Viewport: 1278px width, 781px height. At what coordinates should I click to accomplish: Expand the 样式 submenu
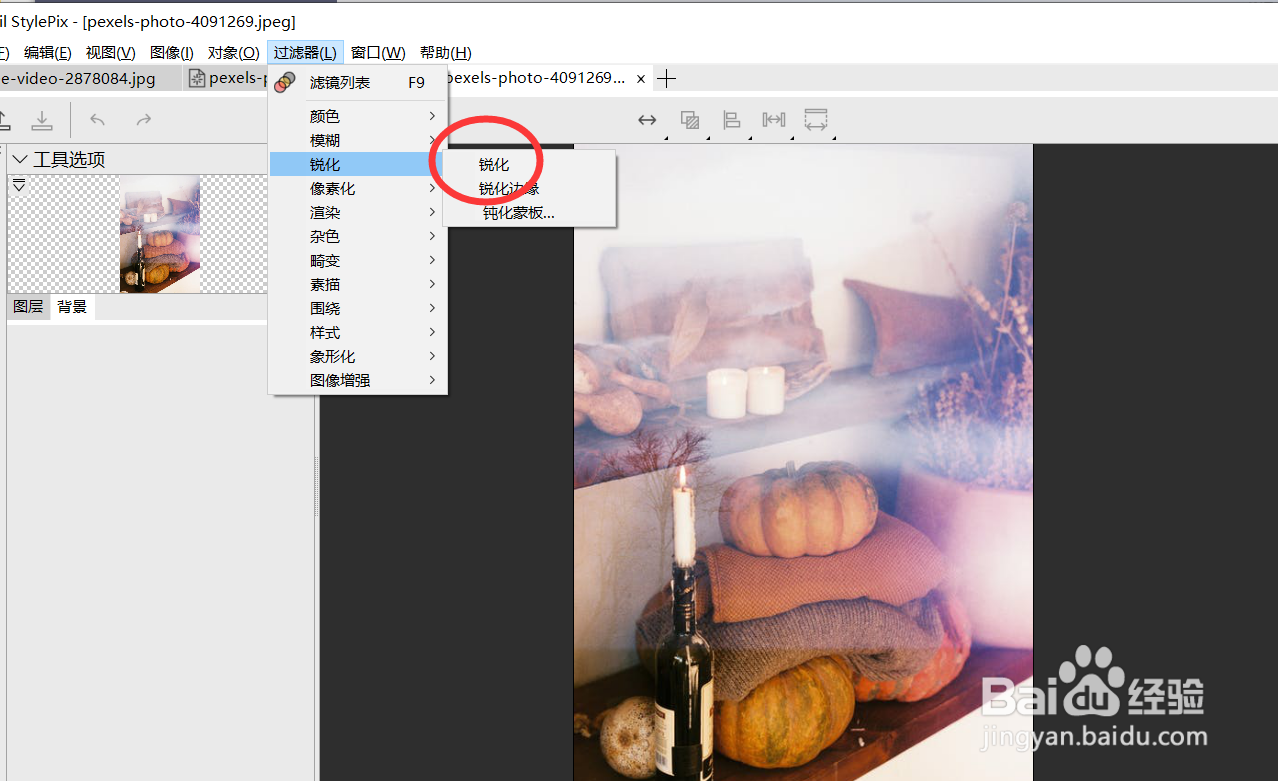tap(358, 333)
